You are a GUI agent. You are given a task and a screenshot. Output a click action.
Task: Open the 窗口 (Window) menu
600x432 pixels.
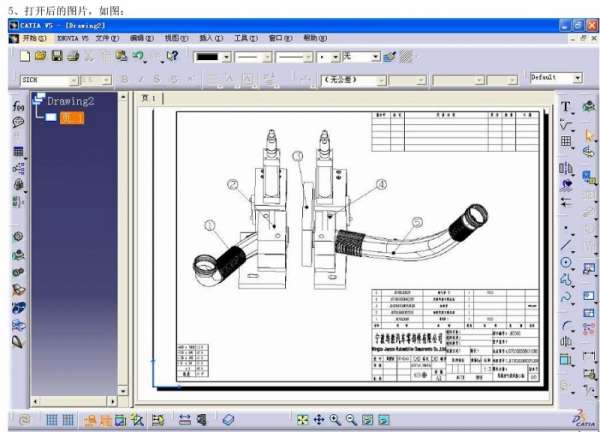pyautogui.click(x=281, y=38)
